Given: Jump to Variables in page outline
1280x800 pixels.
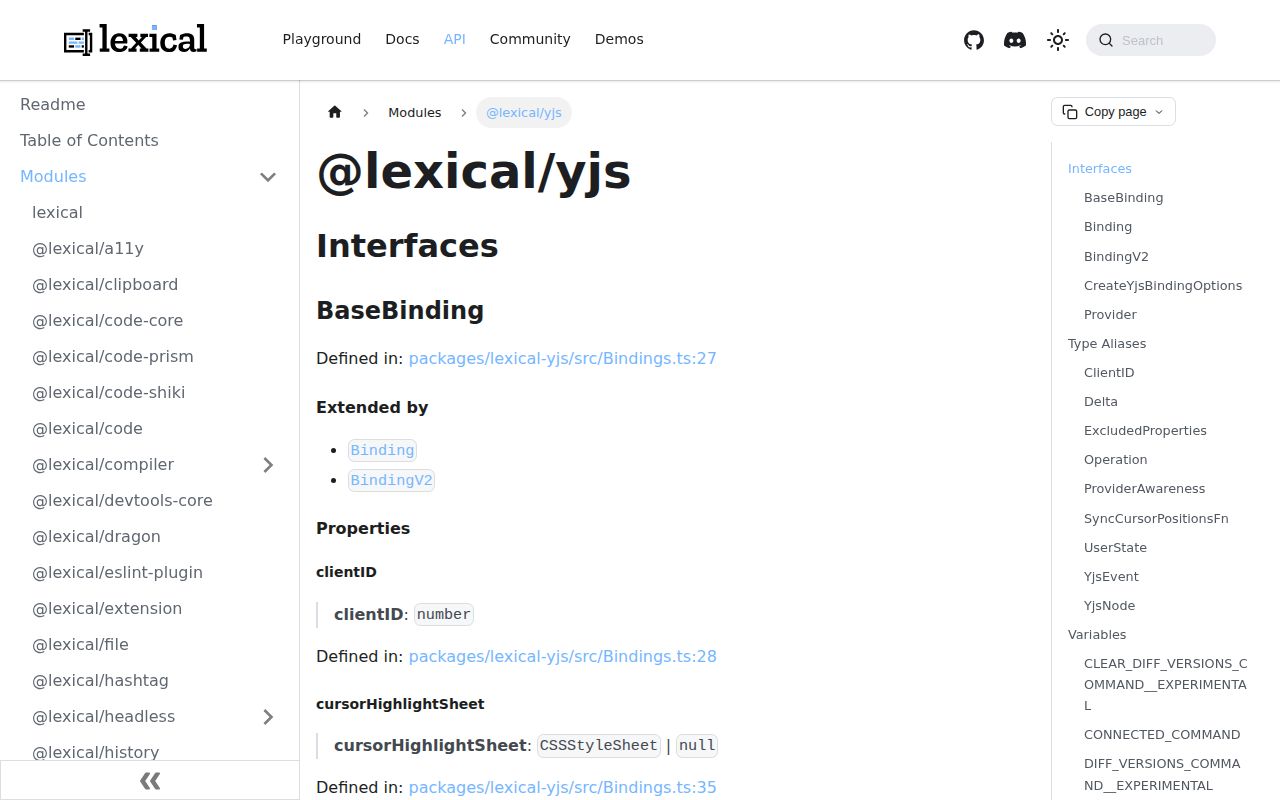Looking at the screenshot, I should (x=1097, y=634).
